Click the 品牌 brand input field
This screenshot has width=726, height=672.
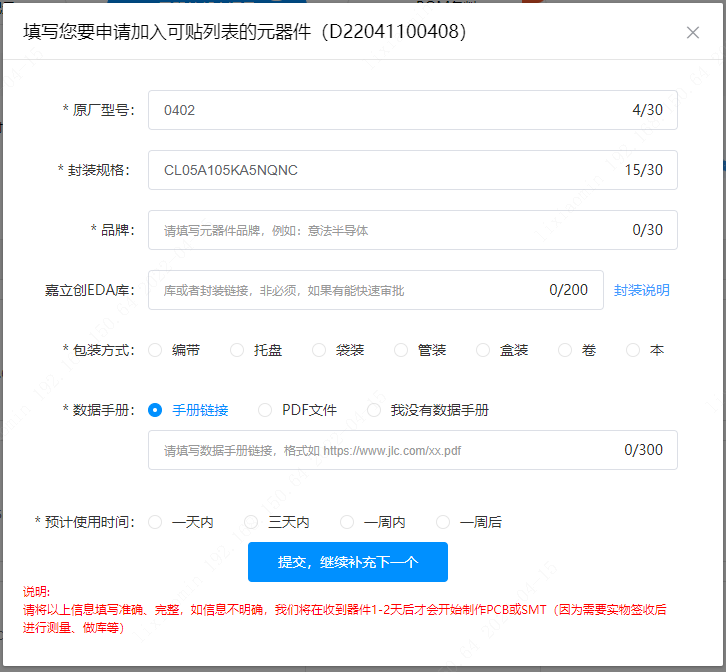click(x=390, y=230)
